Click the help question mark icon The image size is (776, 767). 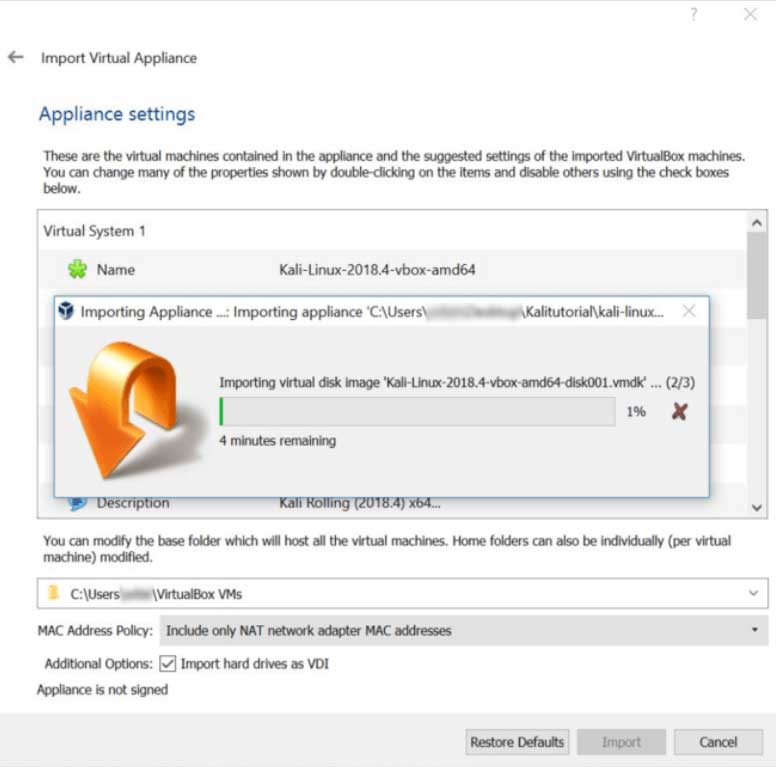click(694, 14)
